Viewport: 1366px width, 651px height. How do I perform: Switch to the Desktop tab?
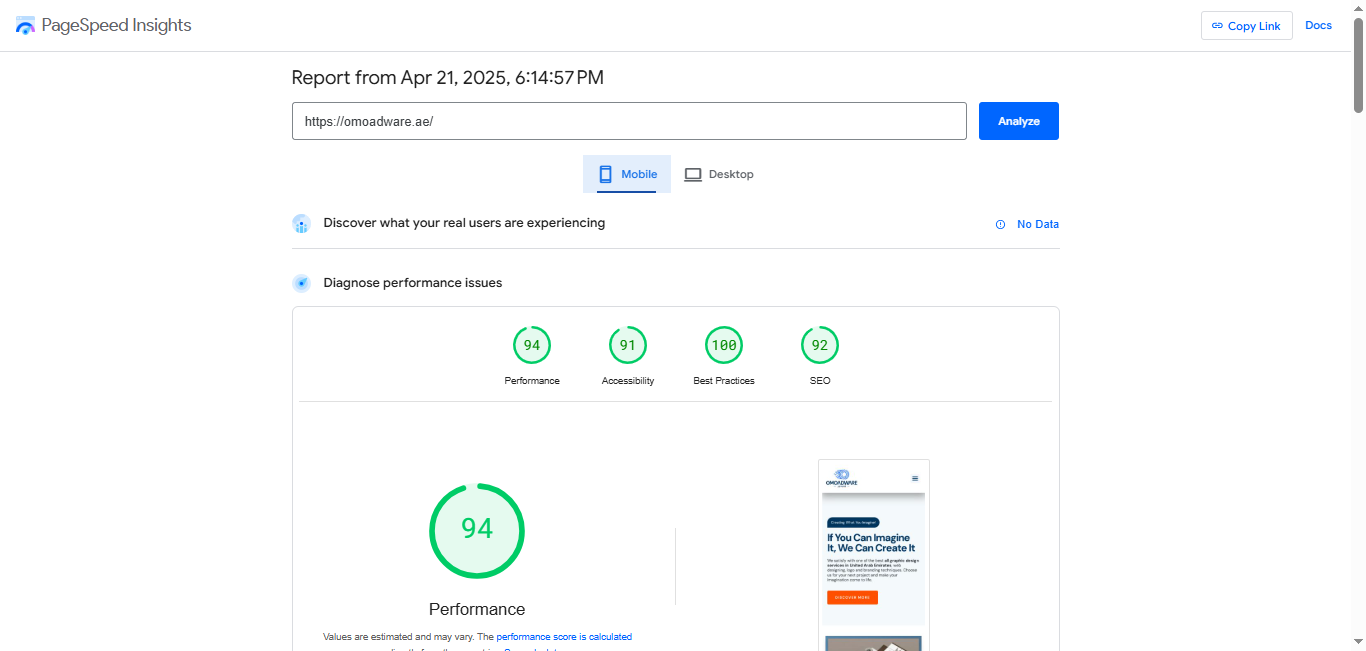click(x=719, y=174)
